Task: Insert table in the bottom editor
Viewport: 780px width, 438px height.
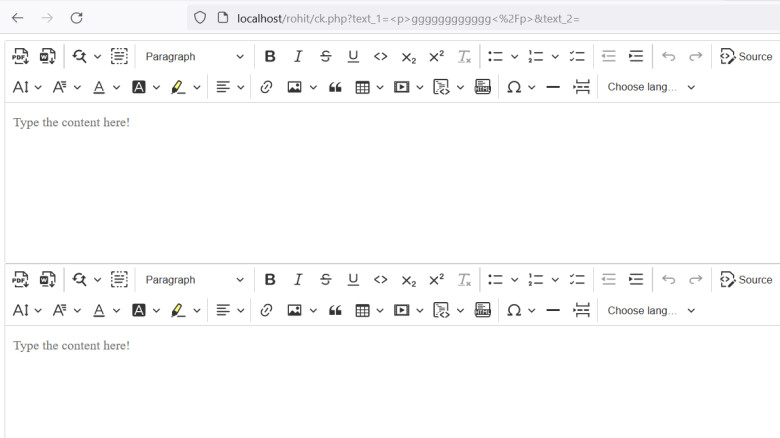Action: (362, 311)
